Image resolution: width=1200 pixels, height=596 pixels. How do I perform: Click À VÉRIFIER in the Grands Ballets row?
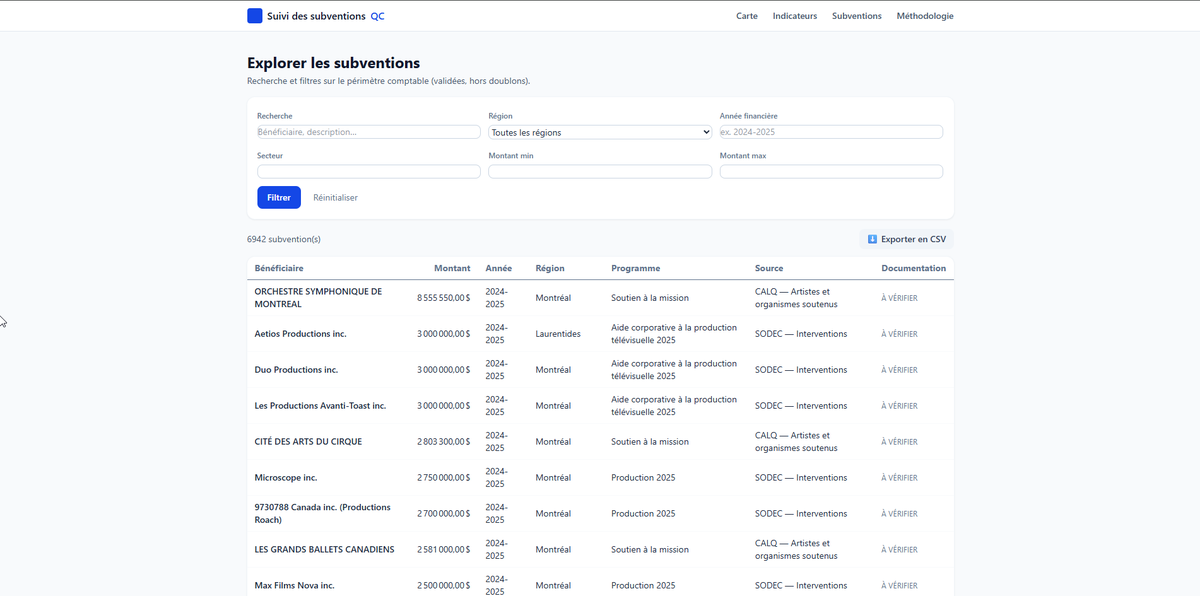coord(899,550)
